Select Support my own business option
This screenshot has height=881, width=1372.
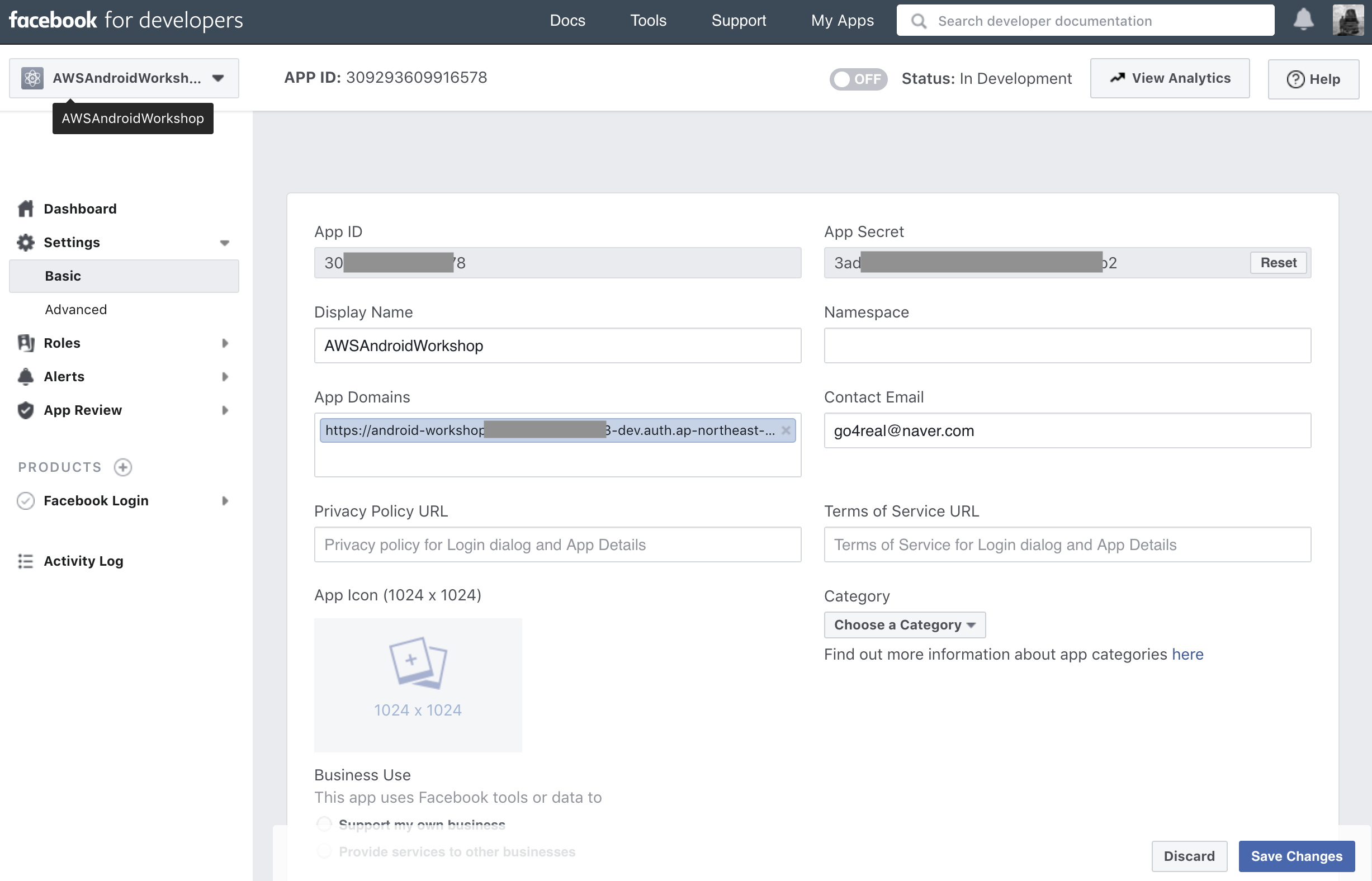click(x=324, y=825)
